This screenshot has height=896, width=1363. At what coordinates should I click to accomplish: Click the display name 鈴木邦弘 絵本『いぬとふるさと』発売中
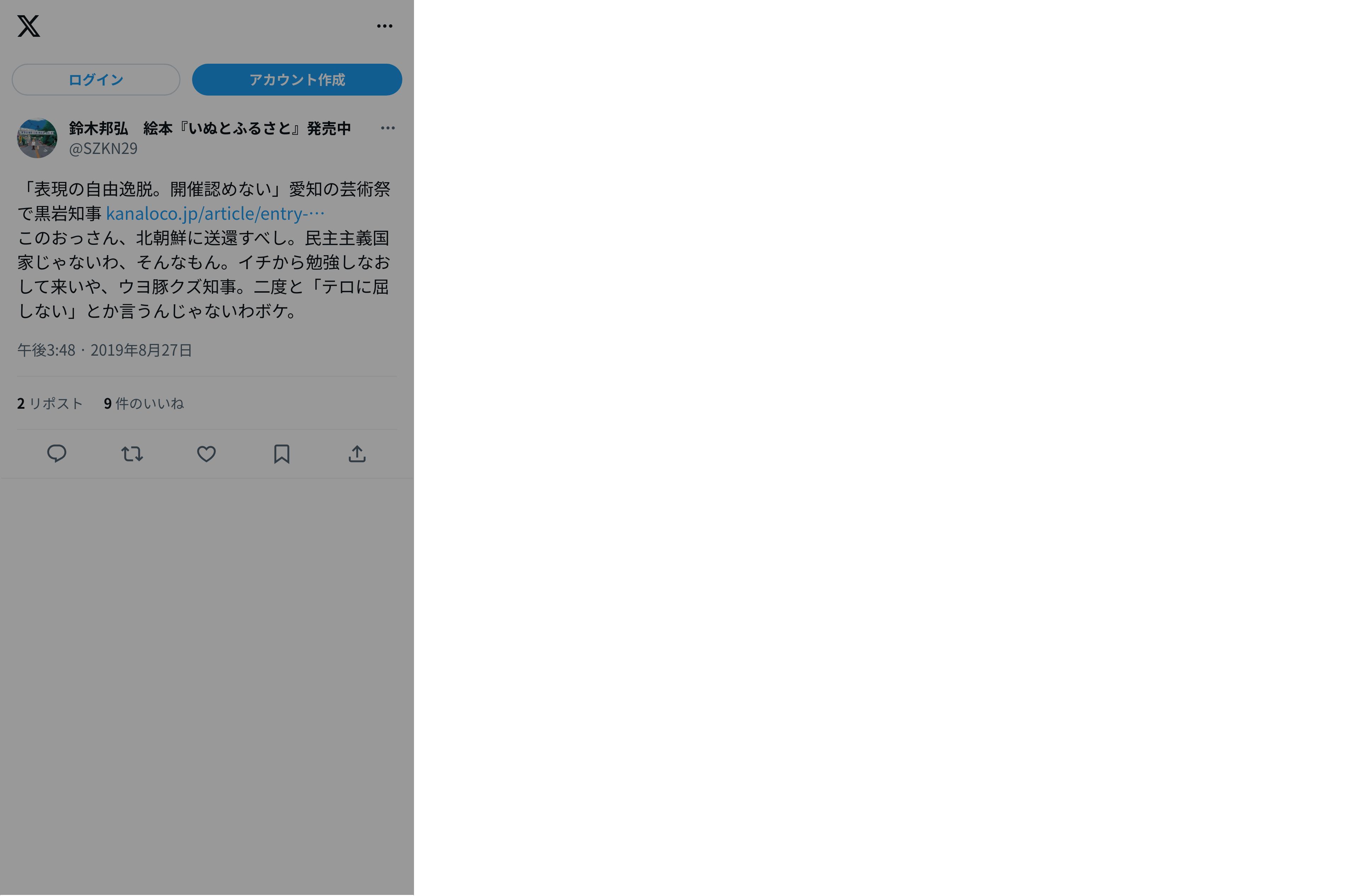(x=209, y=128)
